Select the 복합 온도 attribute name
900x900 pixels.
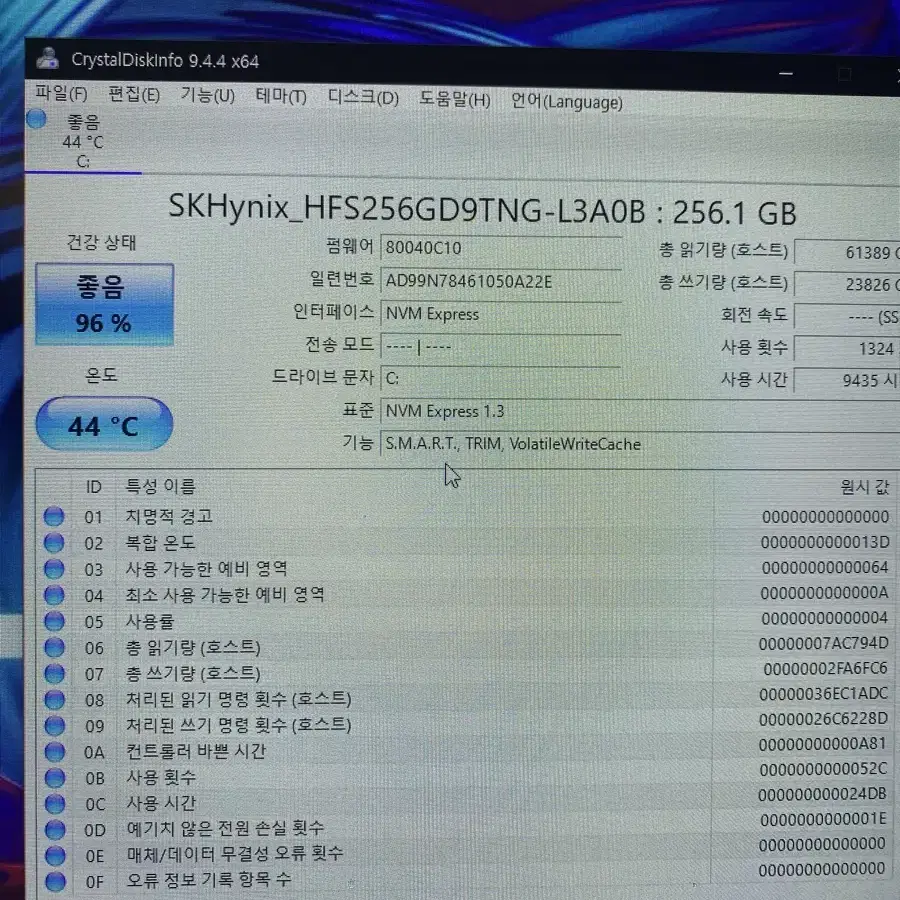pos(161,542)
